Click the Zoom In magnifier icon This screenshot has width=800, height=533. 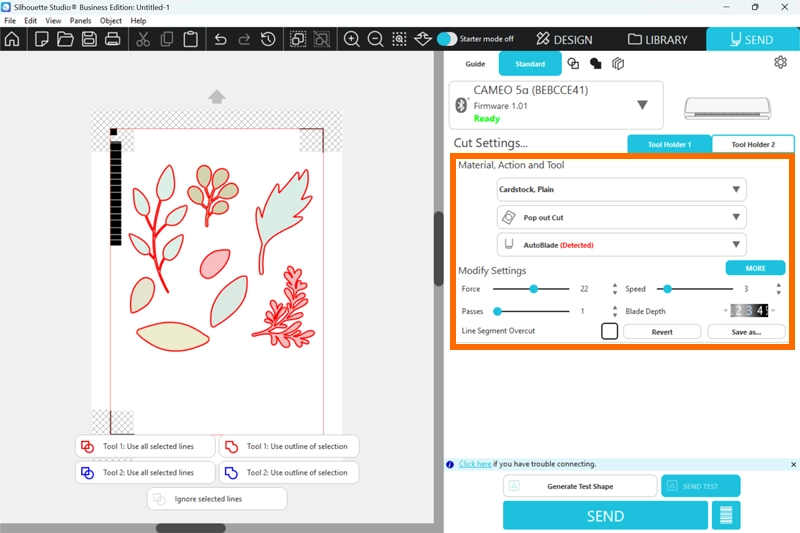[x=352, y=40]
